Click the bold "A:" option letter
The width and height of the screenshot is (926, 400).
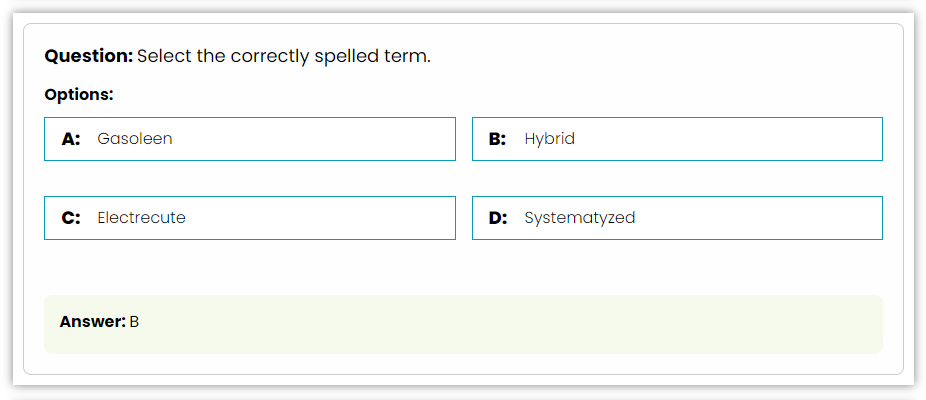tap(71, 139)
